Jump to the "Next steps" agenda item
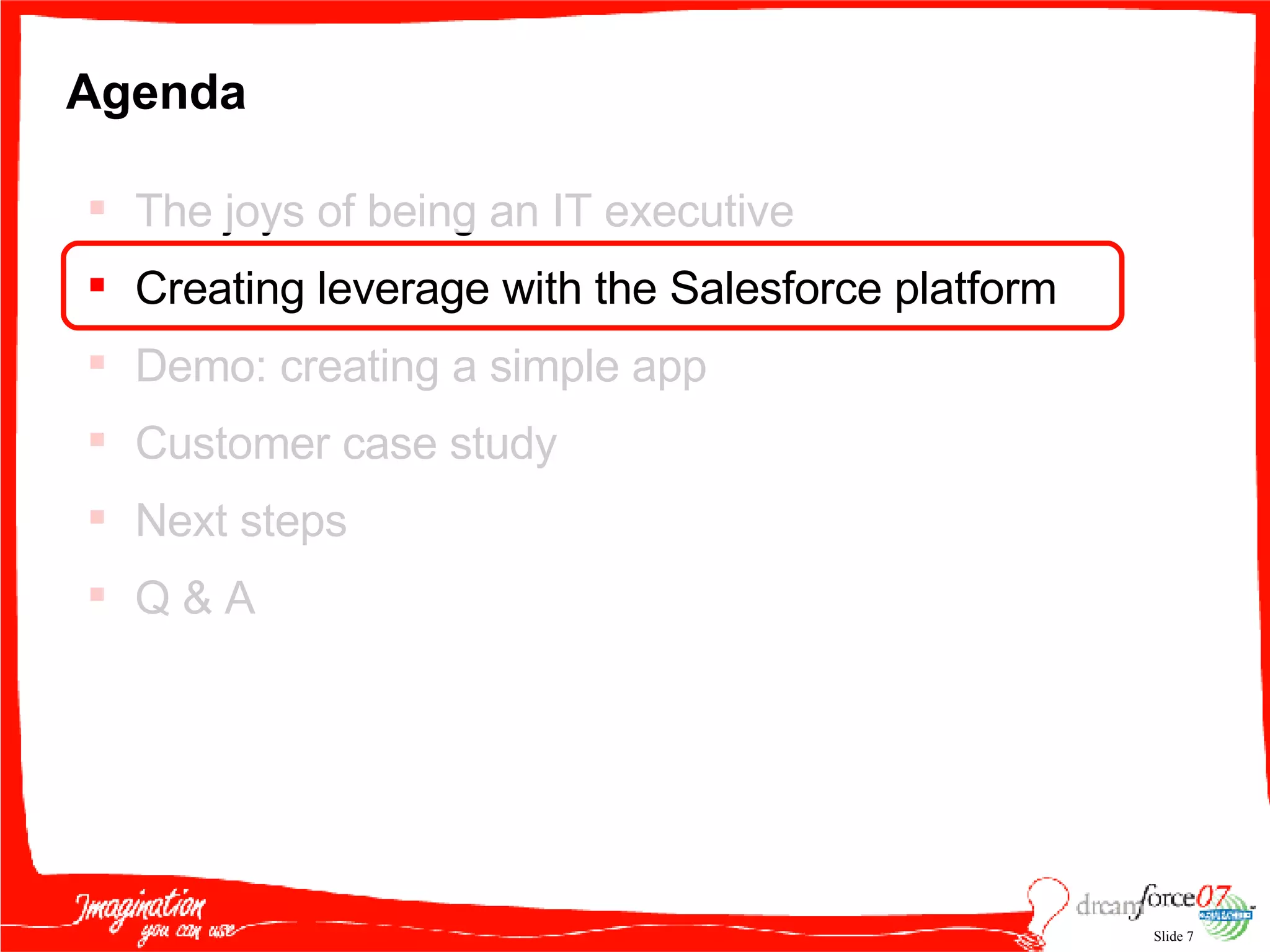The width and height of the screenshot is (1270, 952). 241,521
